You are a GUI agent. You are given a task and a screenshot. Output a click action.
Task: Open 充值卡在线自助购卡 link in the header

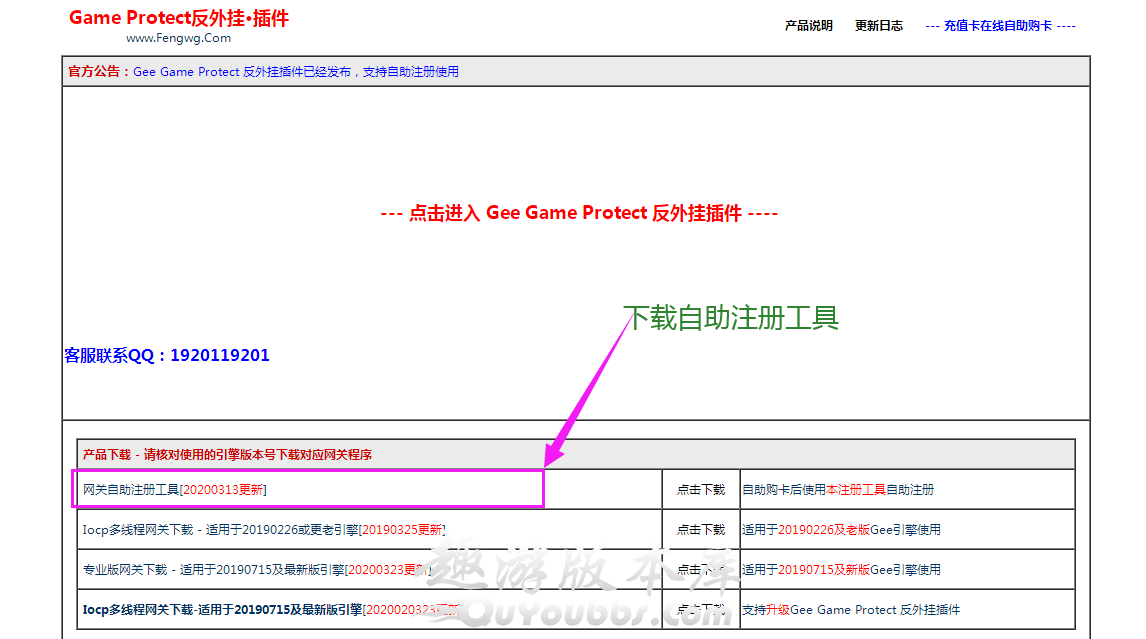coord(1000,26)
